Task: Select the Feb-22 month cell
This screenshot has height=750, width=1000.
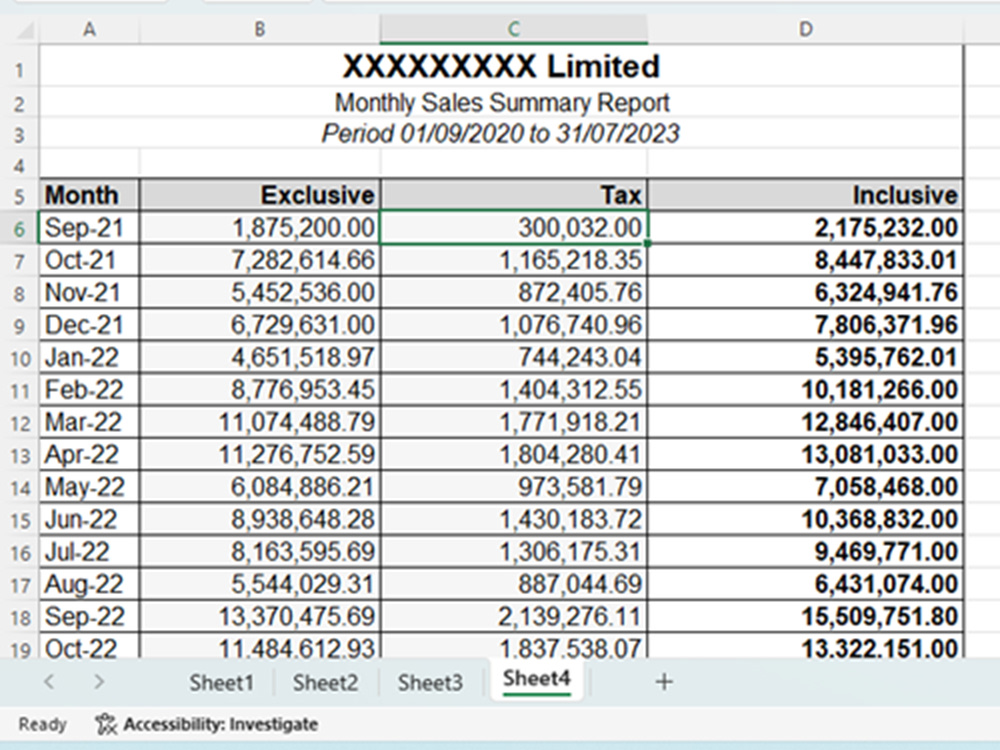Action: (89, 390)
